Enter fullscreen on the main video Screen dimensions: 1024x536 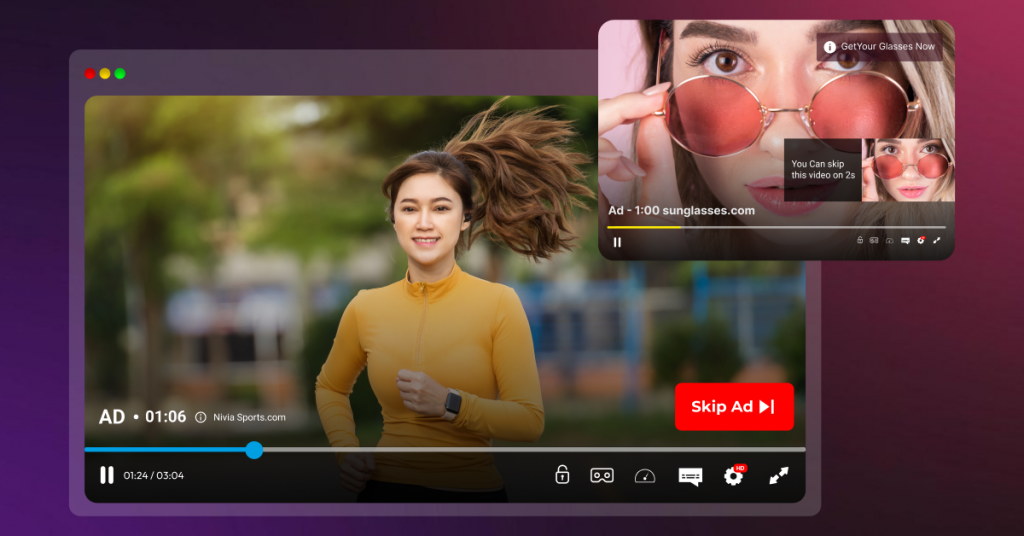tap(779, 476)
